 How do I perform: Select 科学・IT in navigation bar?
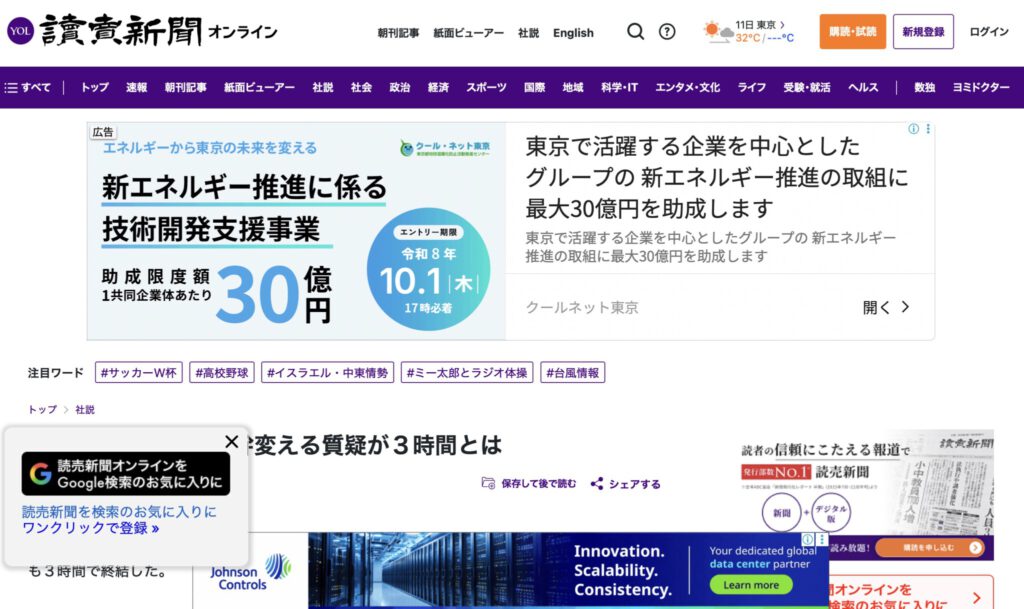[619, 87]
